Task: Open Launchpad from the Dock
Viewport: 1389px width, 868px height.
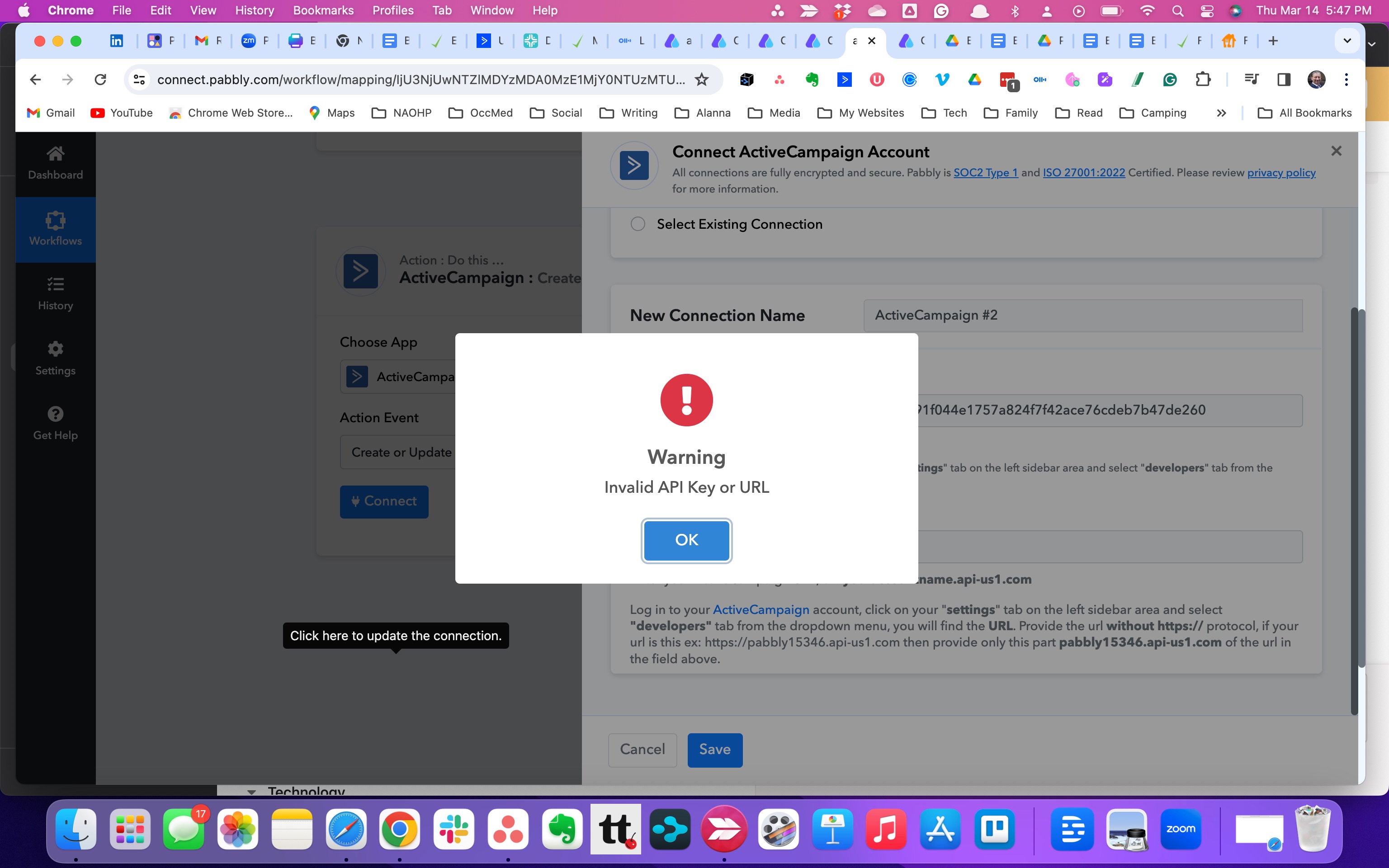Action: [x=130, y=830]
